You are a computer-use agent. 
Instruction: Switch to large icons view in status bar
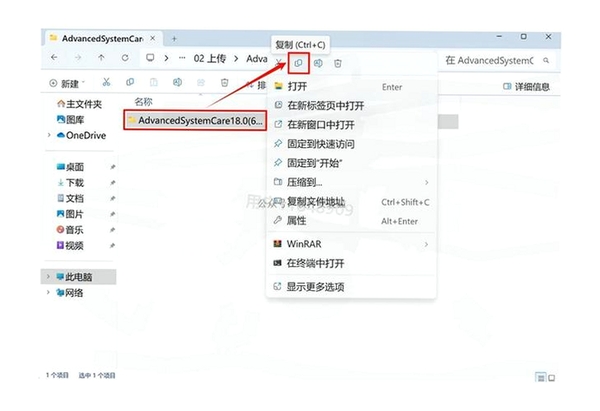click(x=551, y=378)
